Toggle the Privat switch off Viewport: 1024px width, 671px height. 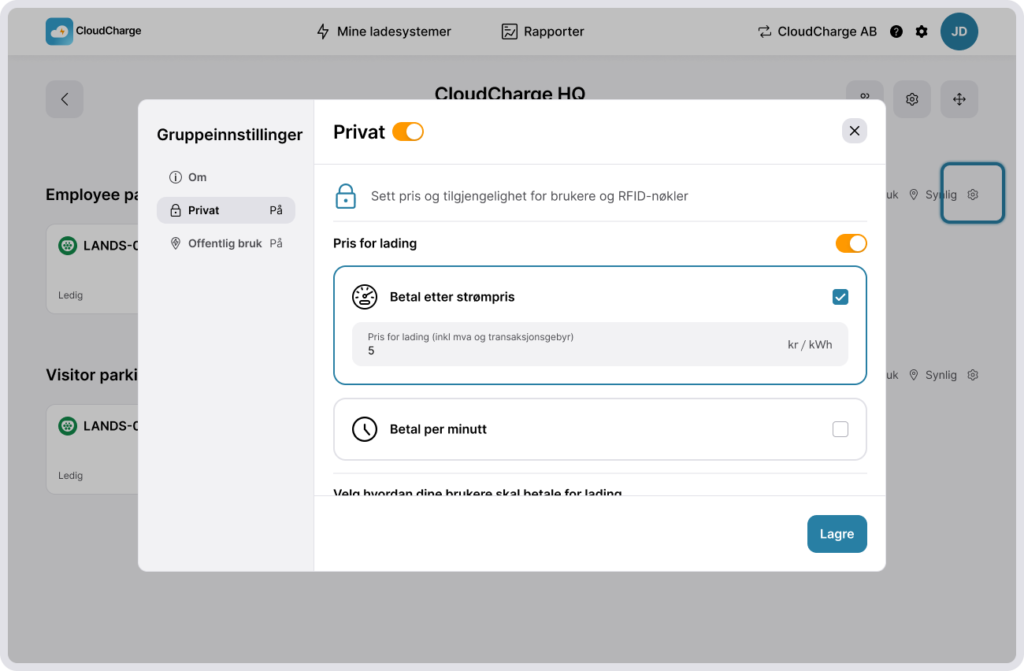click(408, 132)
